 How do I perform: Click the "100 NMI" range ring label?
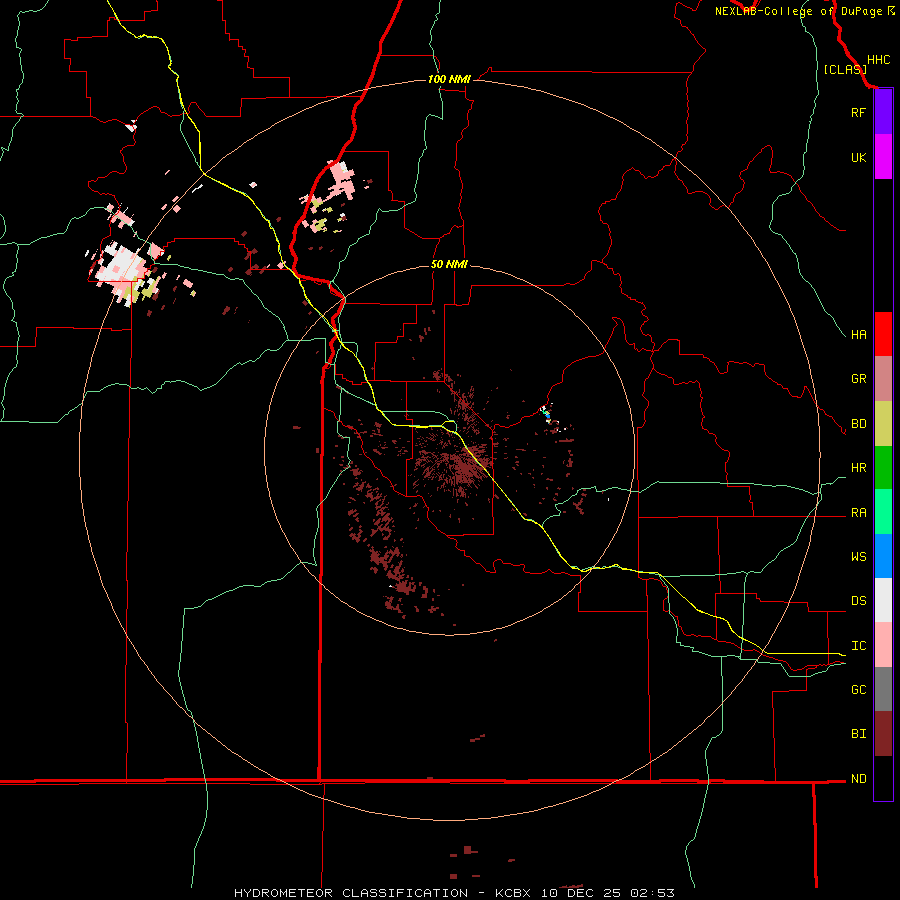point(449,79)
